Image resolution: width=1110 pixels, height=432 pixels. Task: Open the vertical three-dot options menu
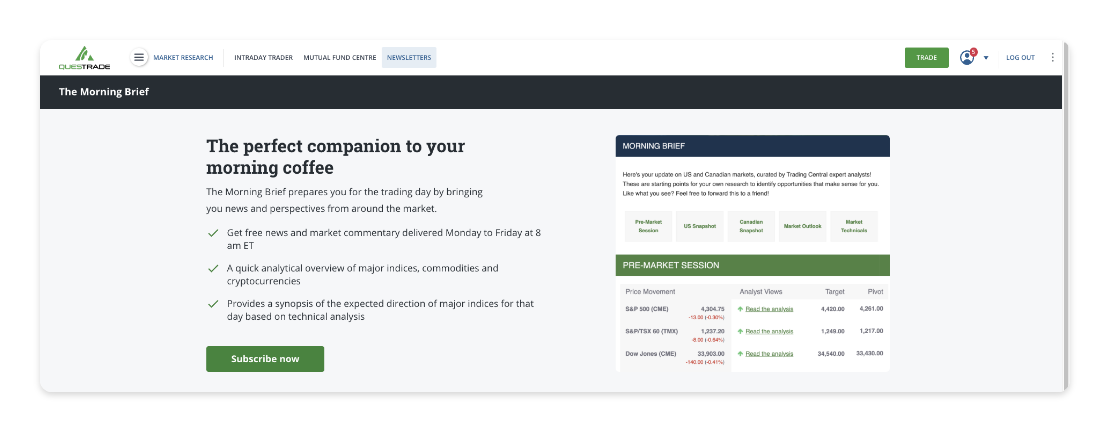pos(1052,58)
